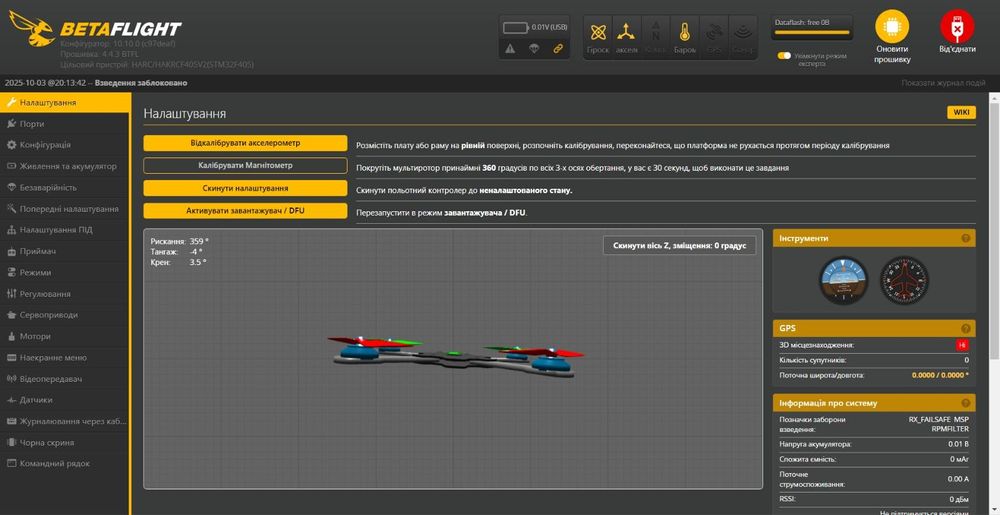Open the Наекранне меню OSD tab
The image size is (1000, 515).
click(65, 358)
